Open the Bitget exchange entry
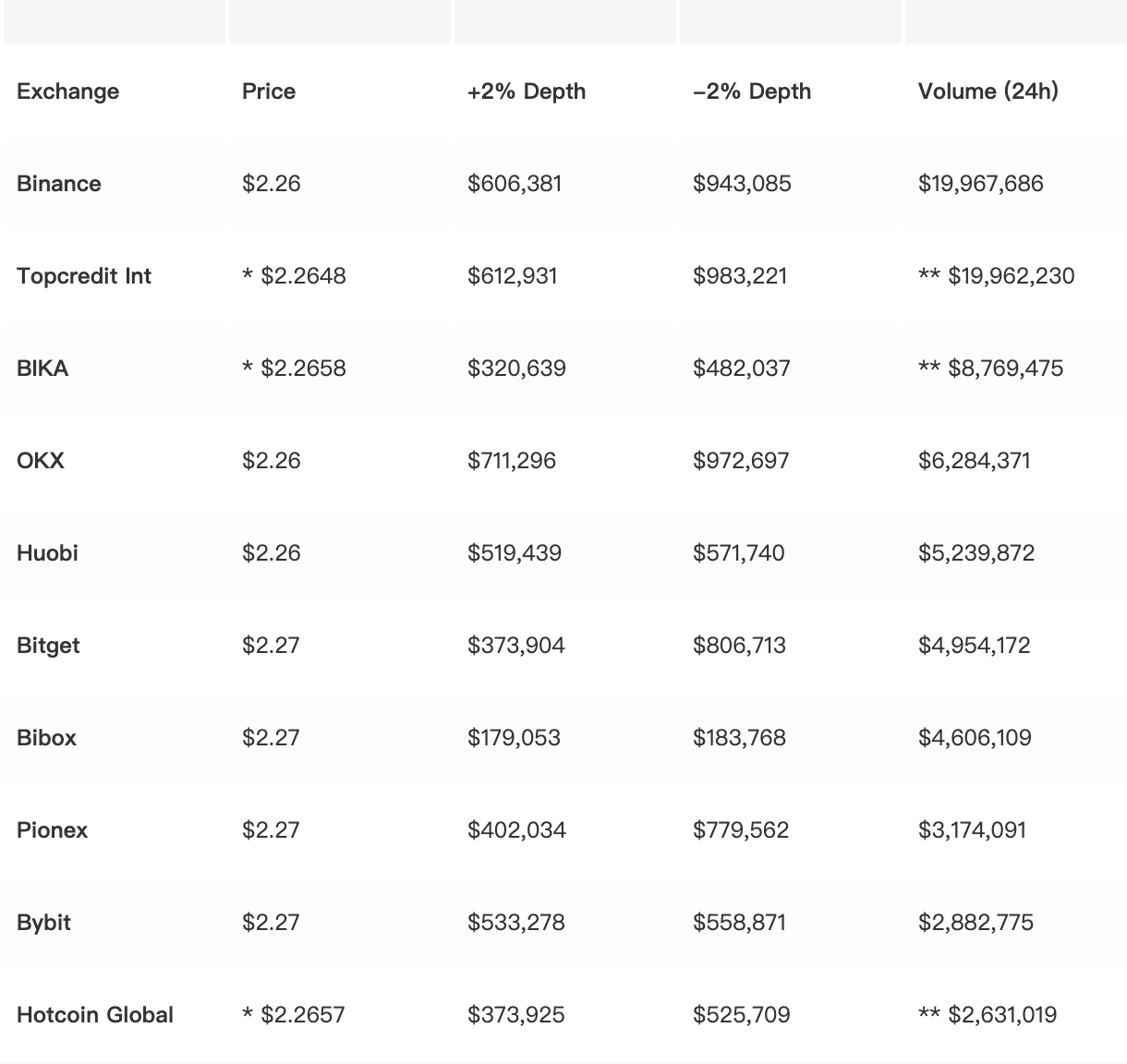 tap(48, 646)
